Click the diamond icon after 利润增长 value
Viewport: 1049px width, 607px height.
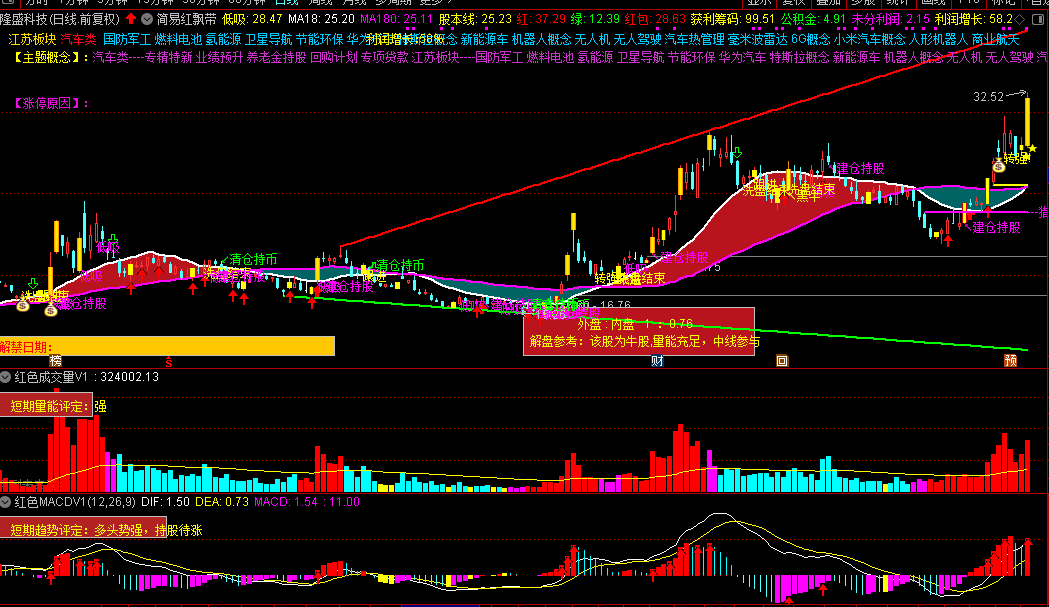1020,19
